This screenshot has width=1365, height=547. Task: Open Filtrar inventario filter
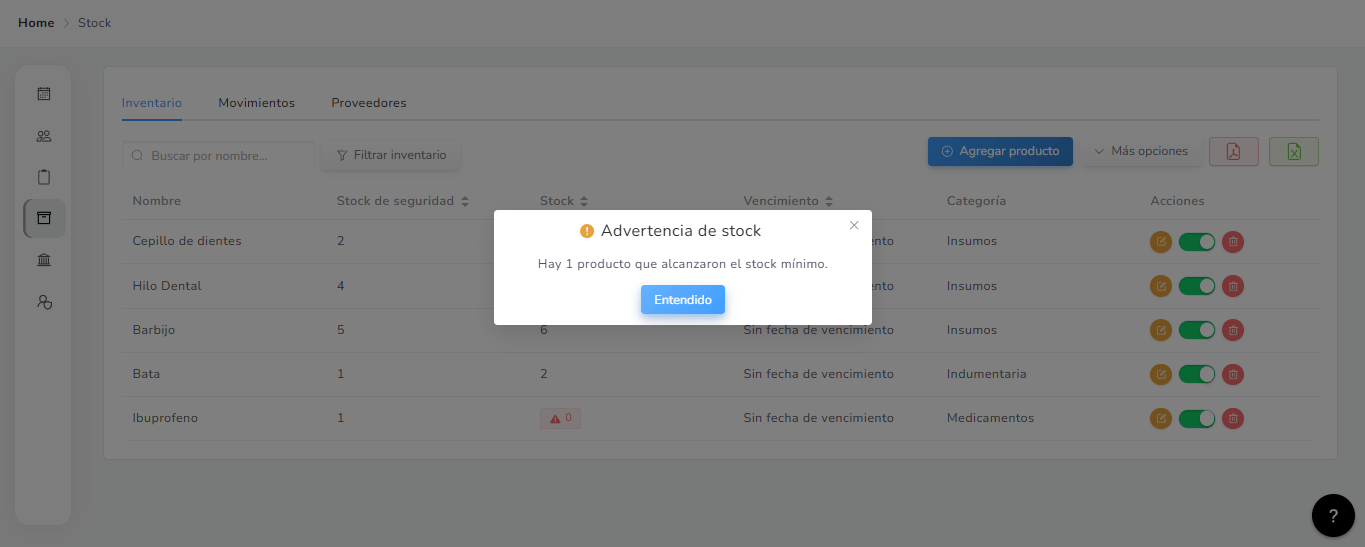pyautogui.click(x=391, y=155)
